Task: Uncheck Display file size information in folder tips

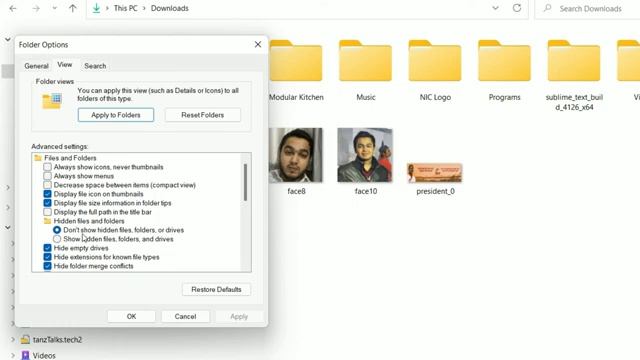Action: pyautogui.click(x=47, y=203)
